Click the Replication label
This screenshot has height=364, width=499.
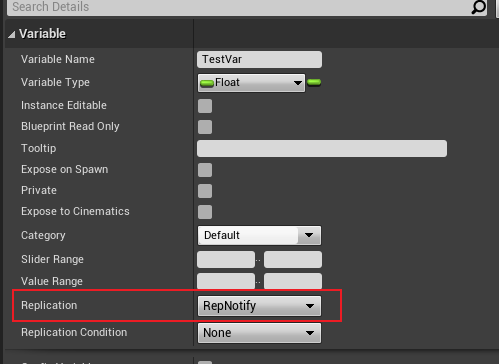(49, 305)
